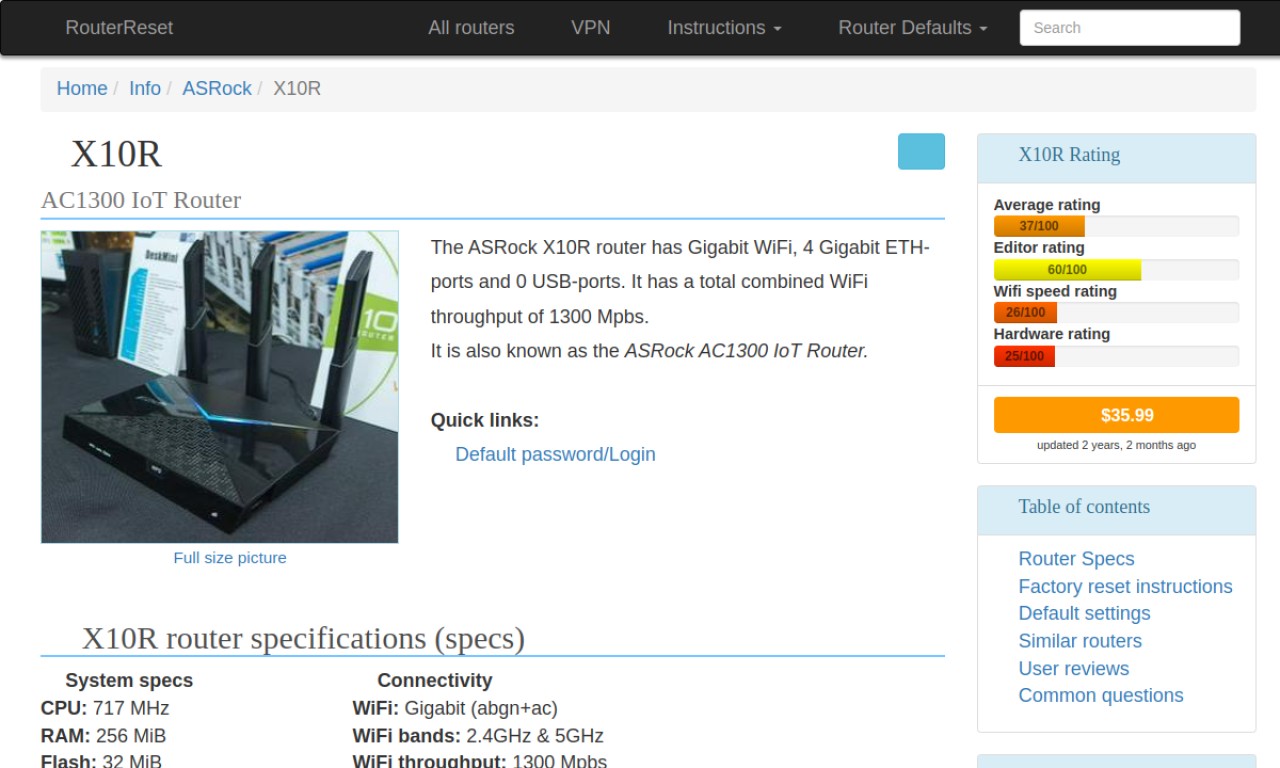Open the Full size picture link
The width and height of the screenshot is (1280, 768).
click(x=230, y=558)
